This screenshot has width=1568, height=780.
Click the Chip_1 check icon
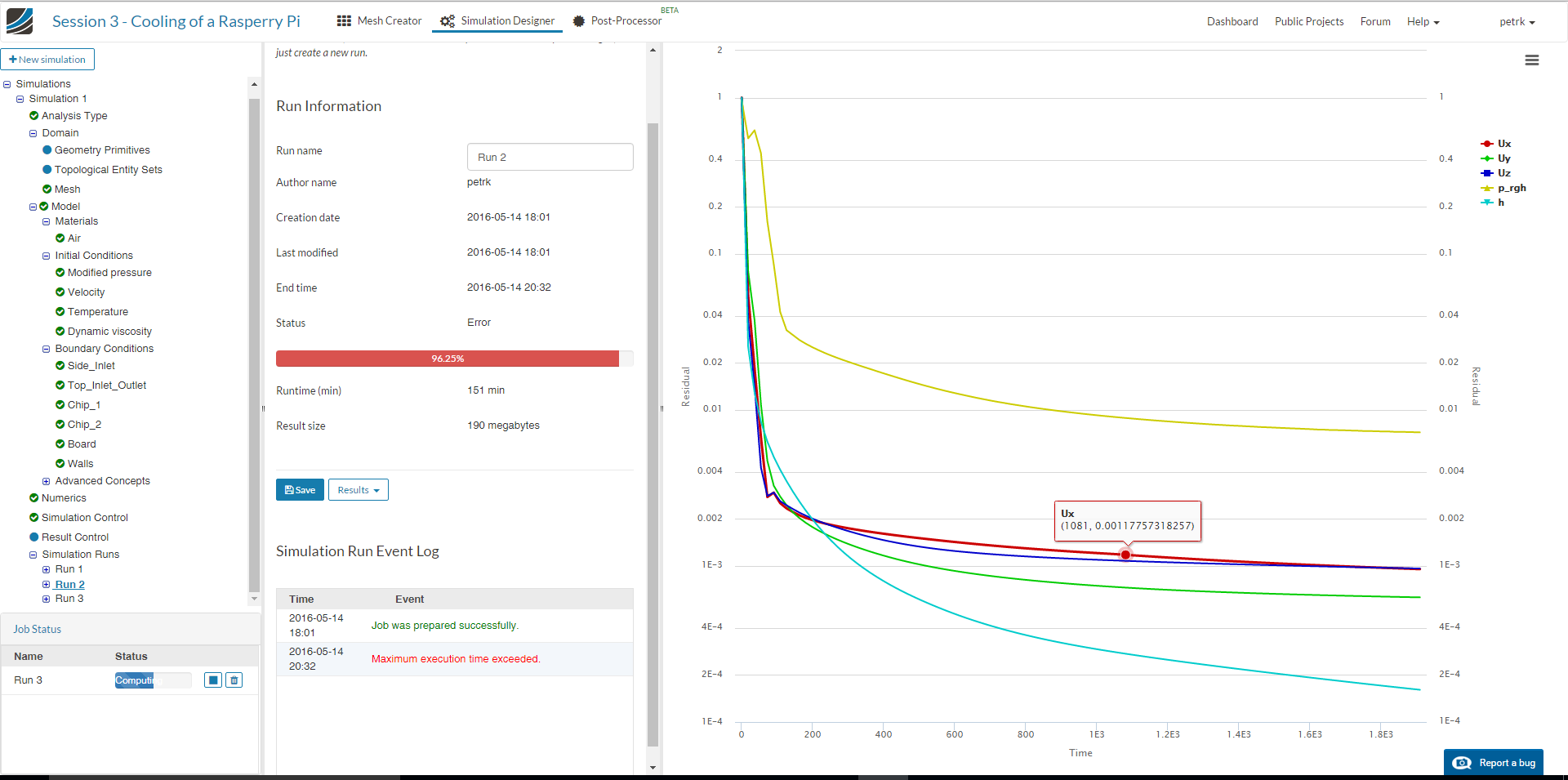tap(60, 405)
